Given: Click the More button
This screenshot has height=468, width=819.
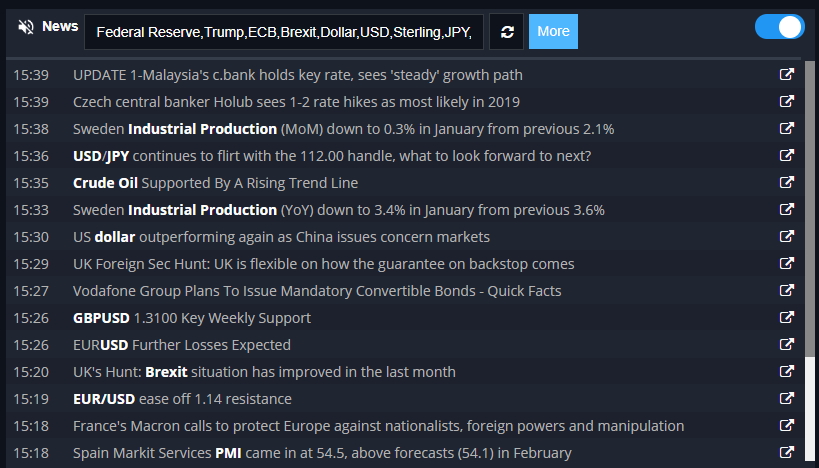Looking at the screenshot, I should click(553, 31).
